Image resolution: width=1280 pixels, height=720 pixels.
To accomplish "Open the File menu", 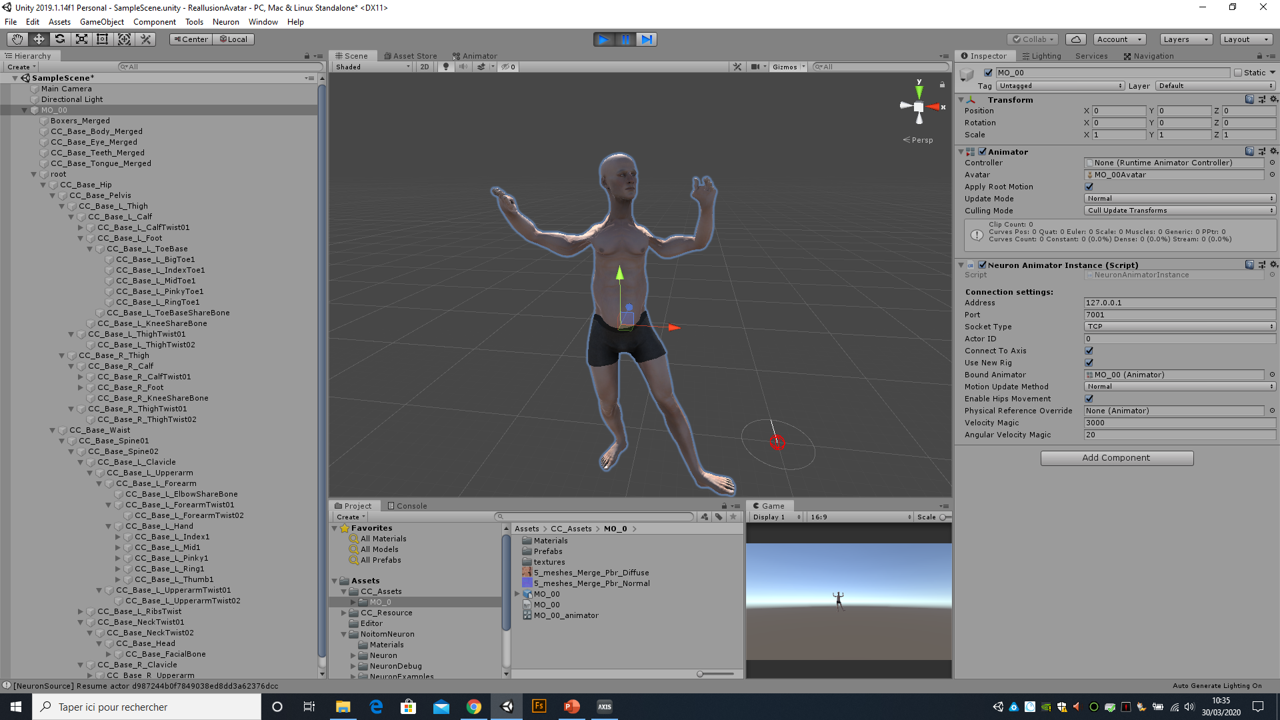I will pyautogui.click(x=10, y=22).
